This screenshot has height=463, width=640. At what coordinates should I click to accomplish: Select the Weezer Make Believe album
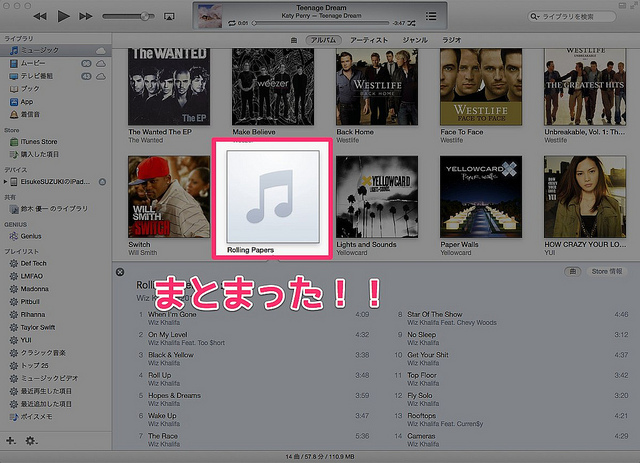273,87
